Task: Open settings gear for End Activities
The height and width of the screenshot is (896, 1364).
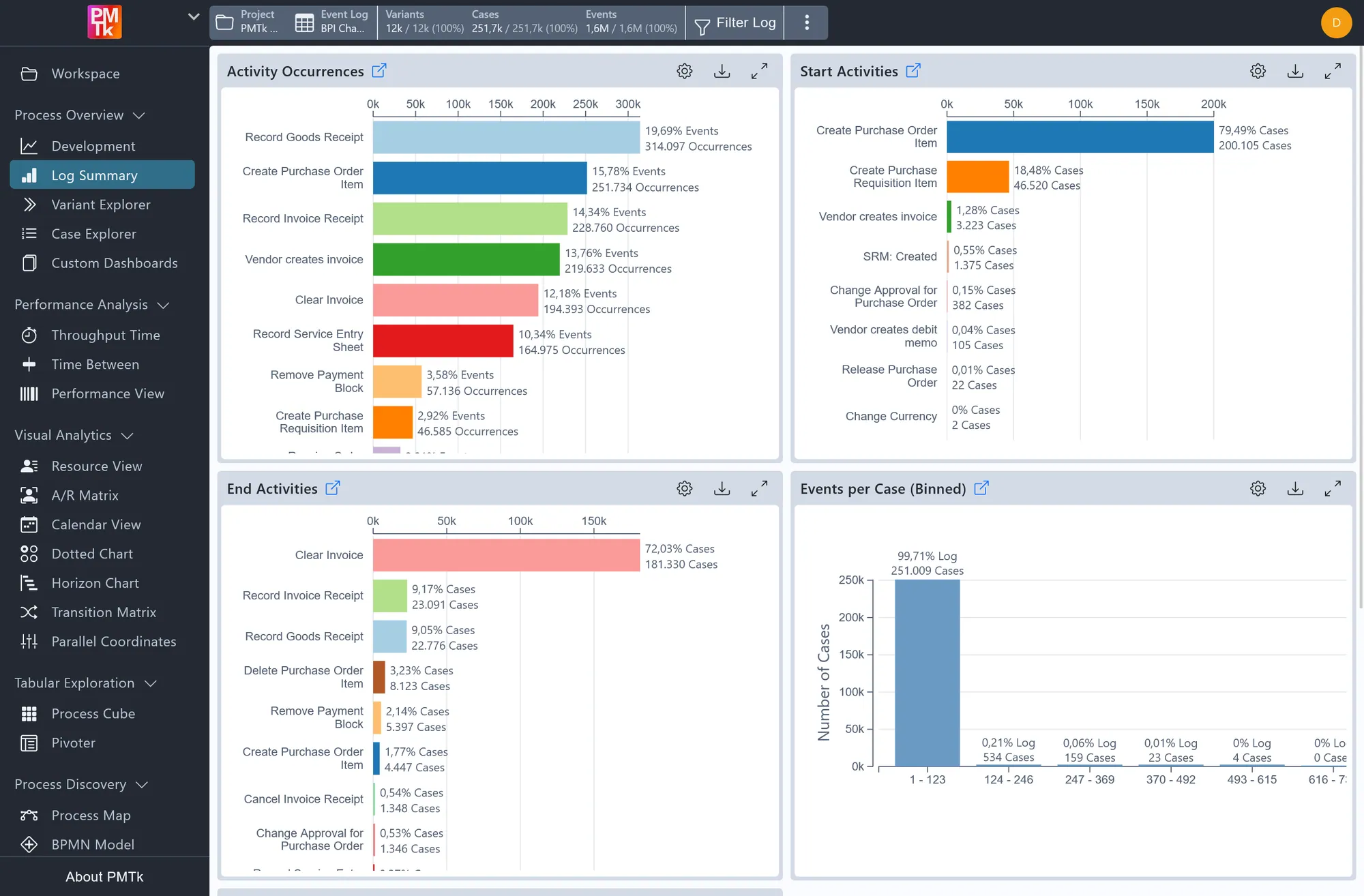Action: click(x=685, y=488)
